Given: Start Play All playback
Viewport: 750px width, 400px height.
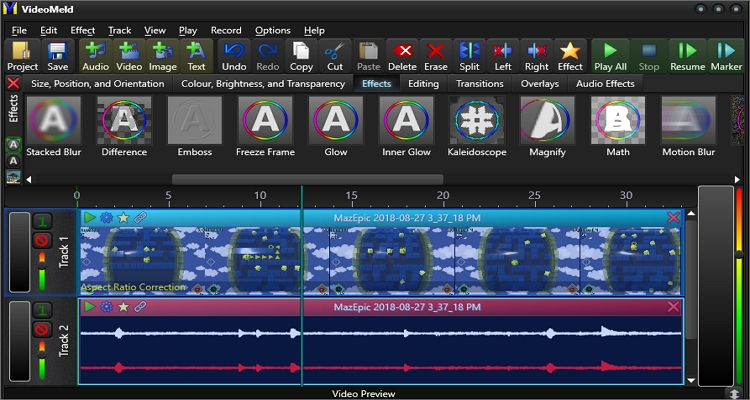Looking at the screenshot, I should (610, 56).
